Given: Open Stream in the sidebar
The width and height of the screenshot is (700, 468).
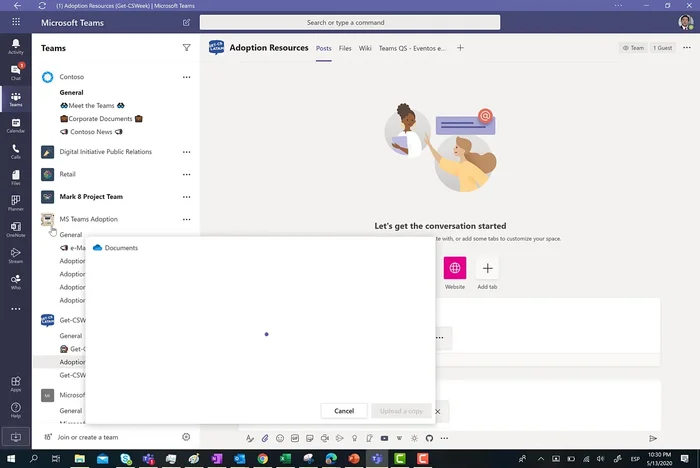Looking at the screenshot, I should coord(16,255).
